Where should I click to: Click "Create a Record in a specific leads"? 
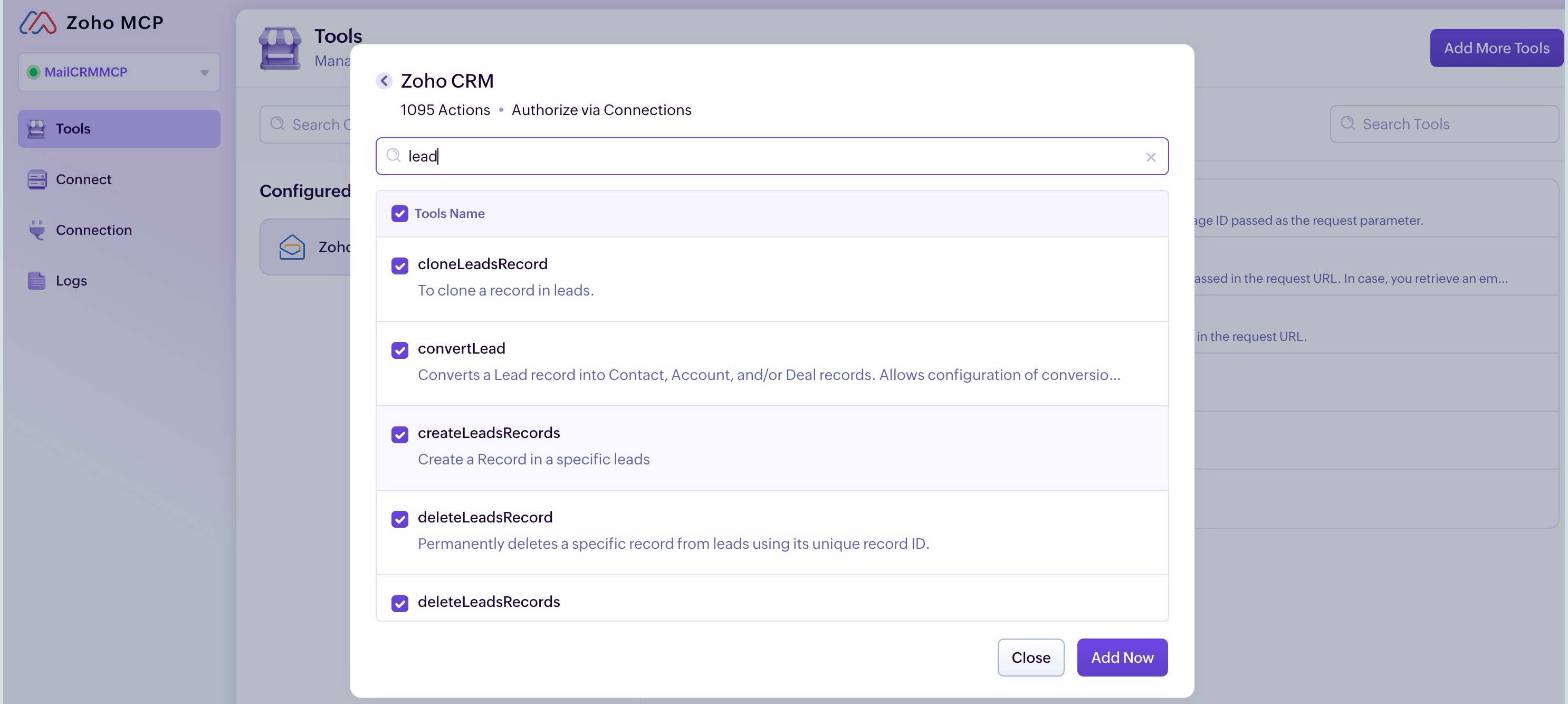click(534, 459)
